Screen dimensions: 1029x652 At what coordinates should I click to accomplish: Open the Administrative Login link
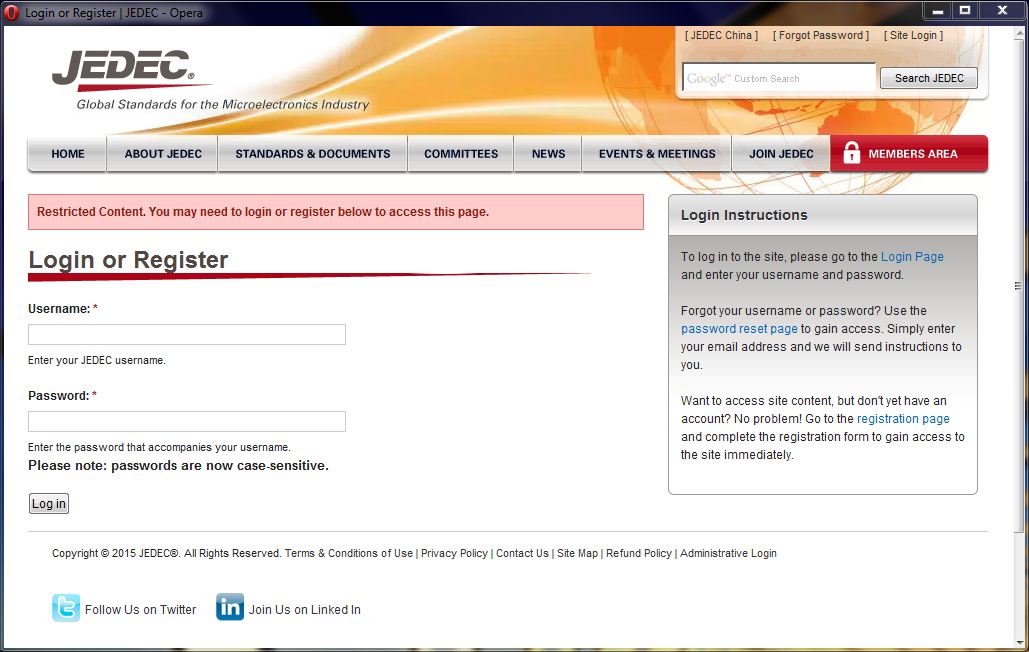click(x=728, y=553)
